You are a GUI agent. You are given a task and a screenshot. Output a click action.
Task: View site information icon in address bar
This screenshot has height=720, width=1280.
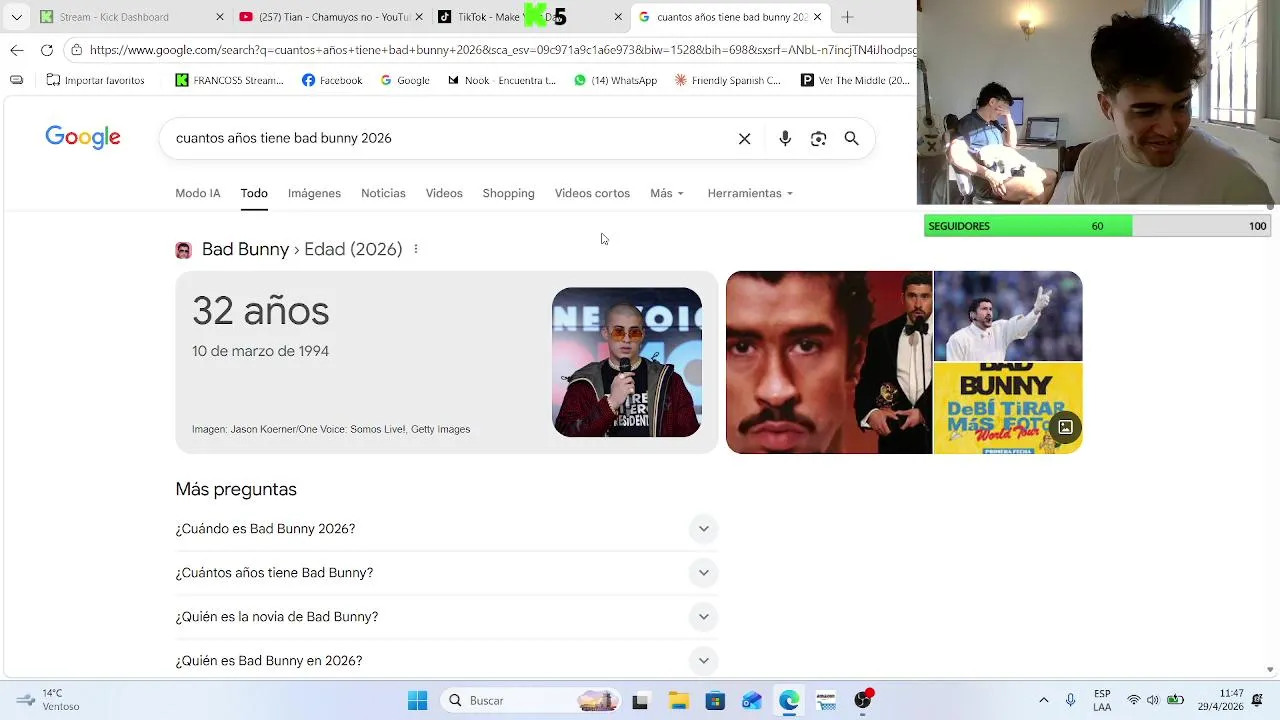(x=77, y=50)
